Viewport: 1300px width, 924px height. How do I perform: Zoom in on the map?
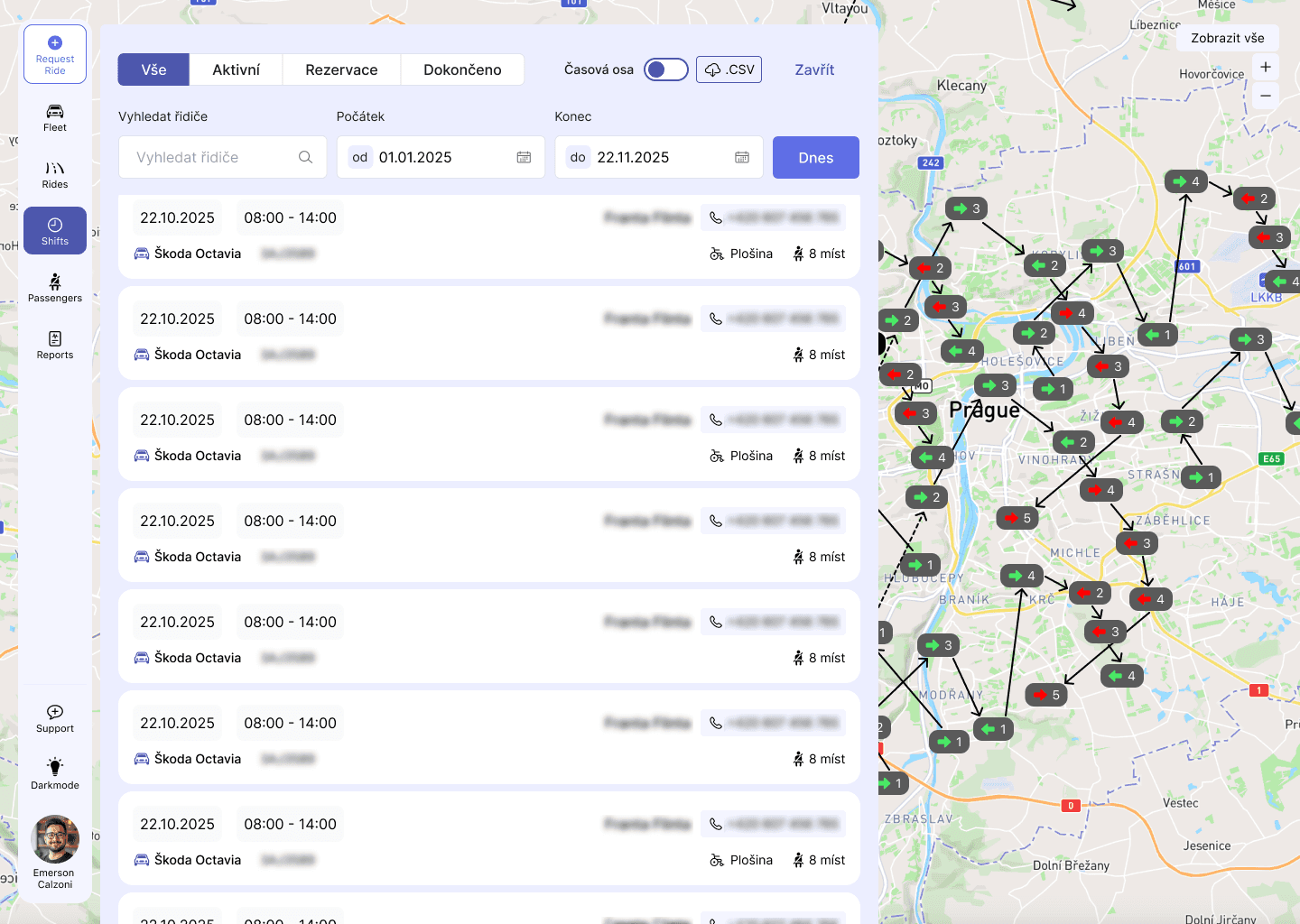click(1266, 67)
